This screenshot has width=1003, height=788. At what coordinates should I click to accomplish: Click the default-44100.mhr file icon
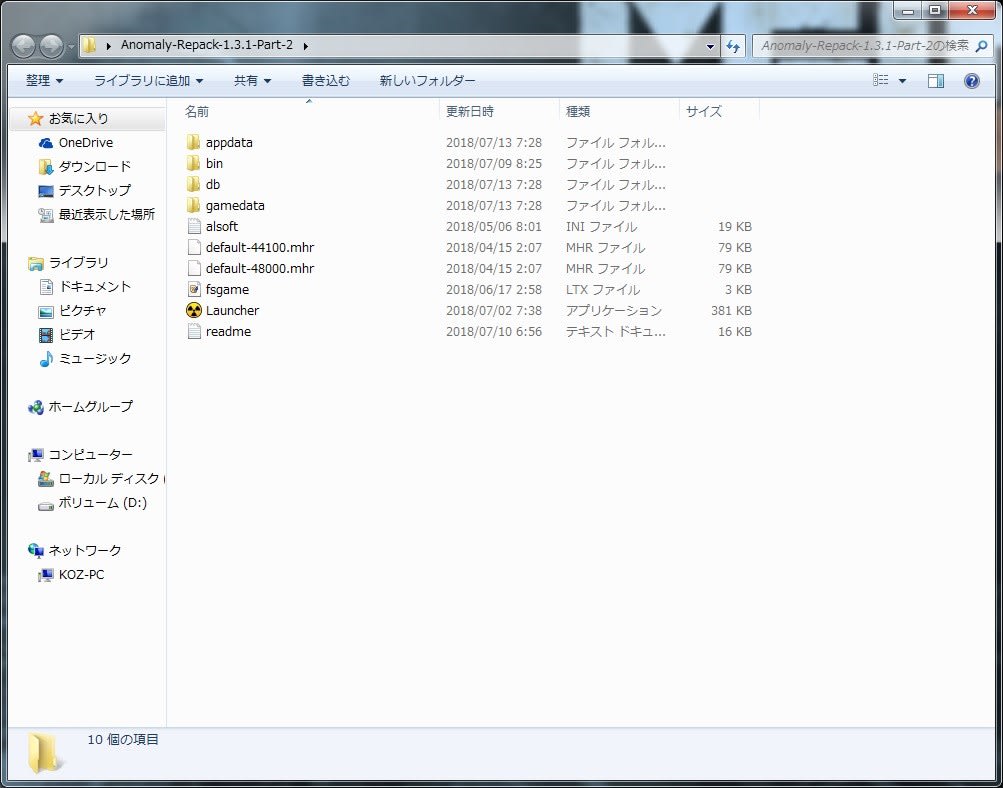tap(194, 248)
